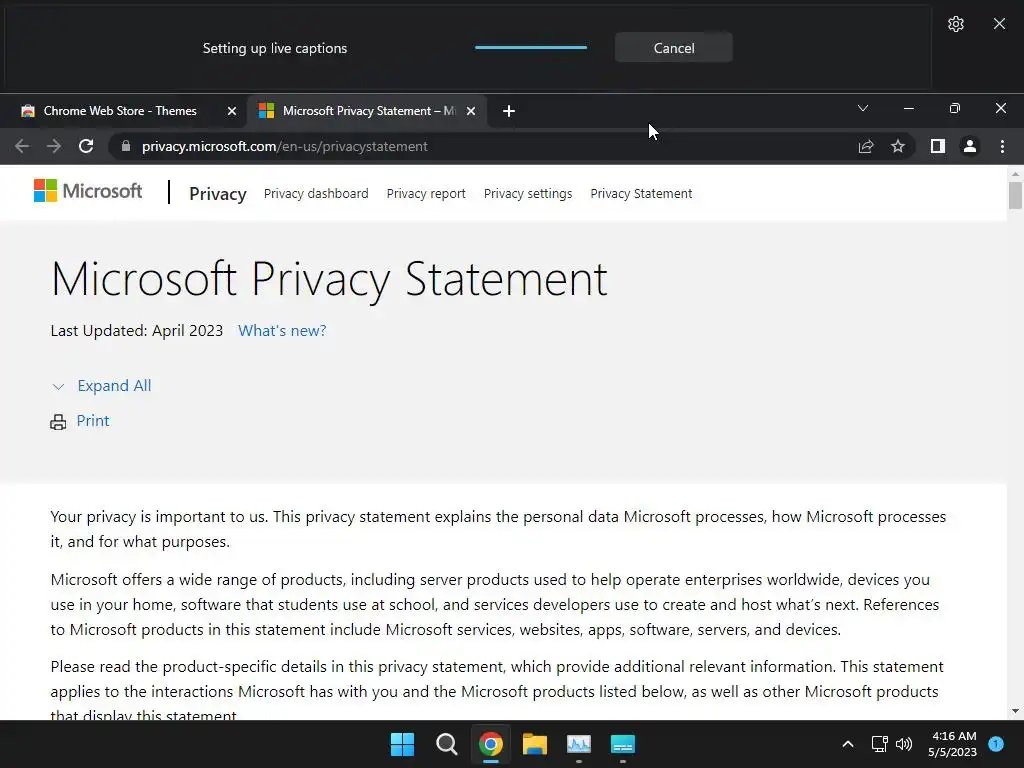Open Chrome profile avatar menu
This screenshot has height=768, width=1024.
point(969,146)
